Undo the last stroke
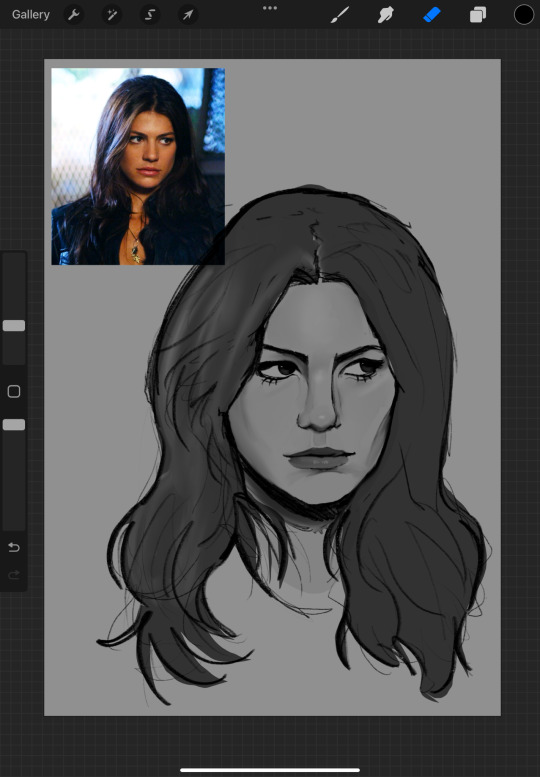540x777 pixels. (x=14, y=547)
